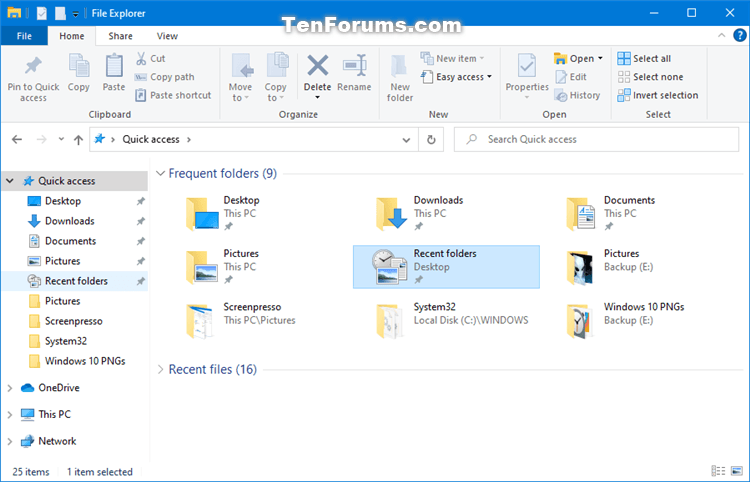The width and height of the screenshot is (750, 482).
Task: Open Customize Quick Access Toolbar dropdown
Action: (x=76, y=14)
